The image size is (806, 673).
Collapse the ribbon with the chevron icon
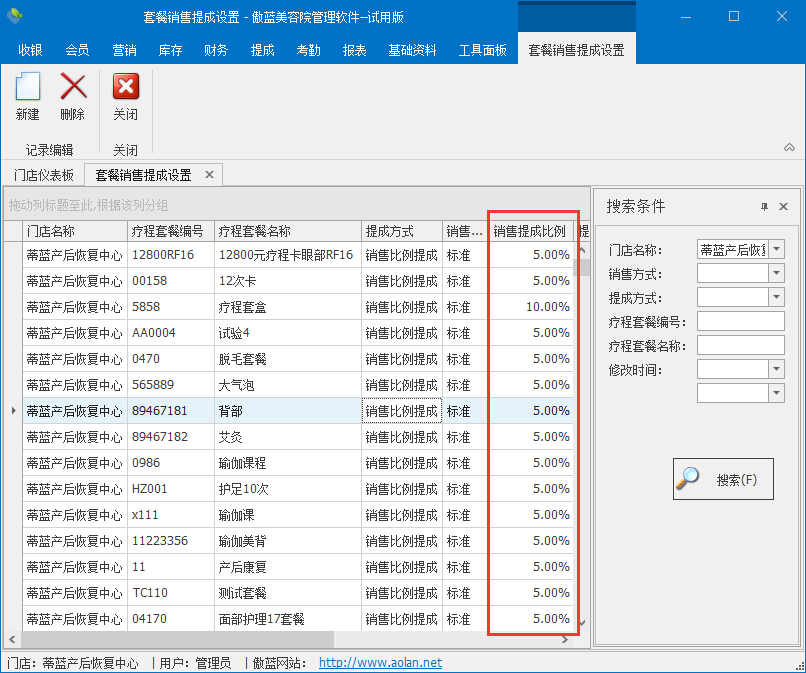[789, 148]
